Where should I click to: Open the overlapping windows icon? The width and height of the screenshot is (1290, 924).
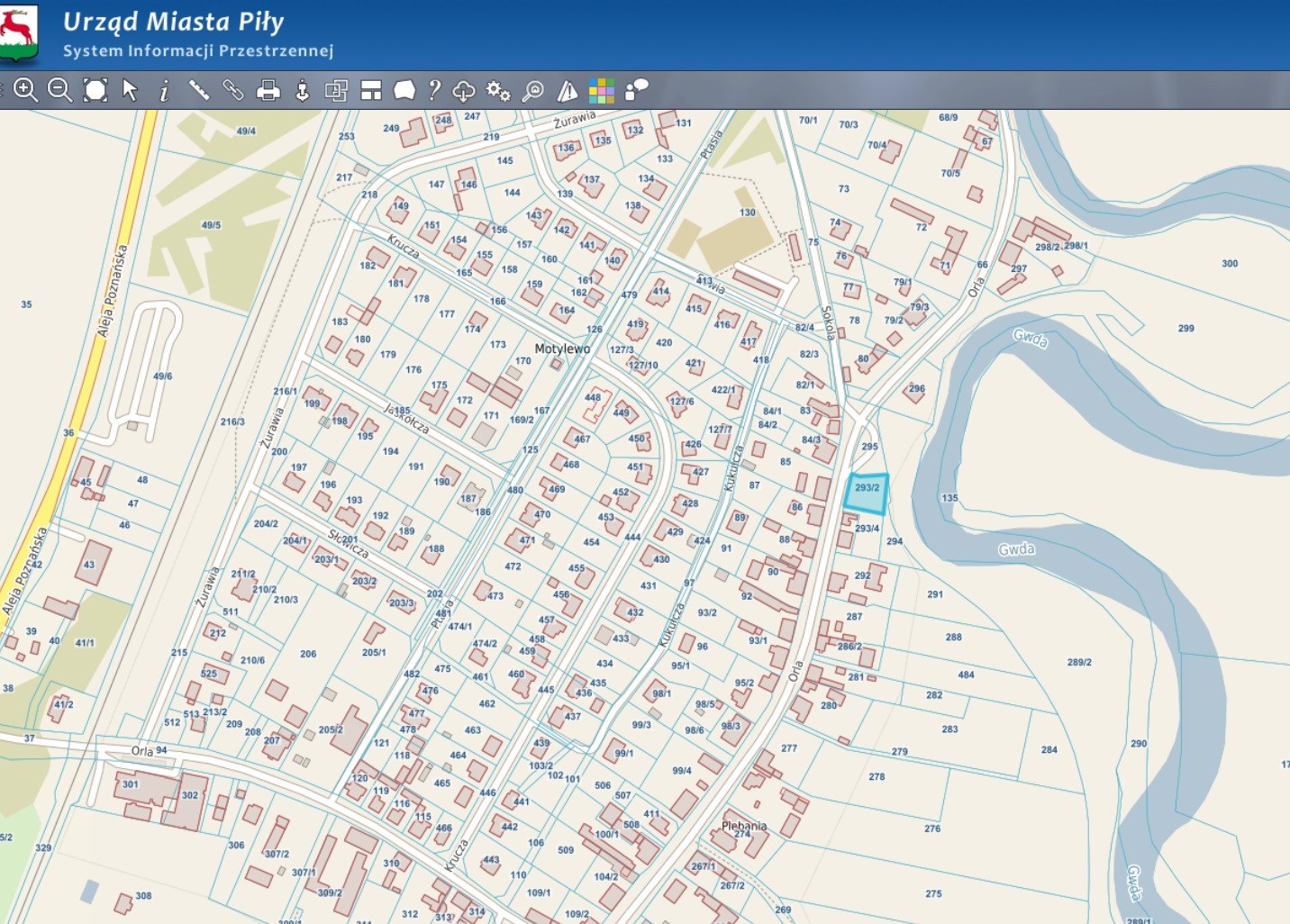tap(336, 90)
